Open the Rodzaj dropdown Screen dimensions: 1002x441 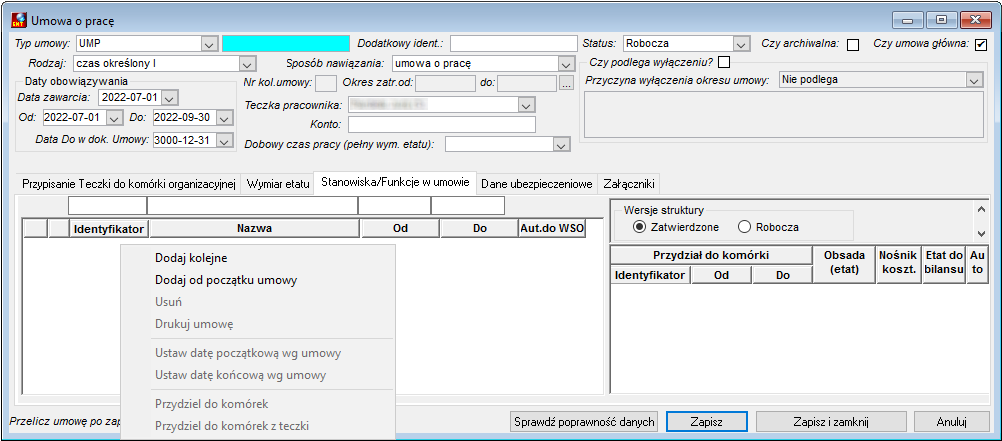tap(247, 64)
